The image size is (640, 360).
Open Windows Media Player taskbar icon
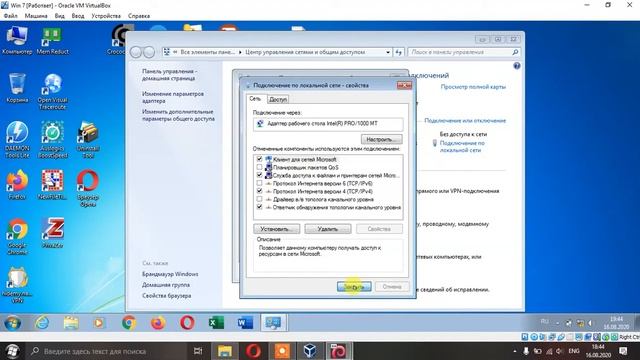tap(98, 323)
